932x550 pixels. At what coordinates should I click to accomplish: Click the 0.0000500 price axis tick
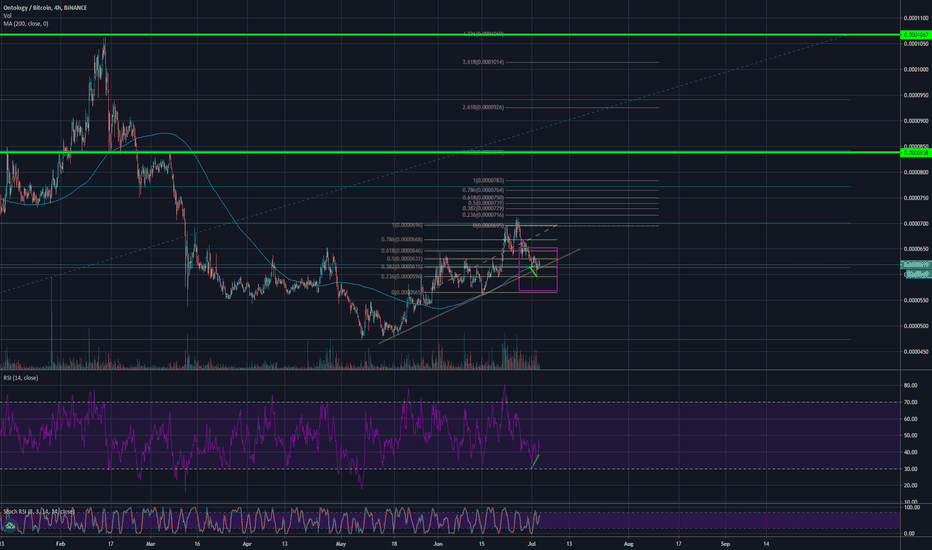(916, 326)
